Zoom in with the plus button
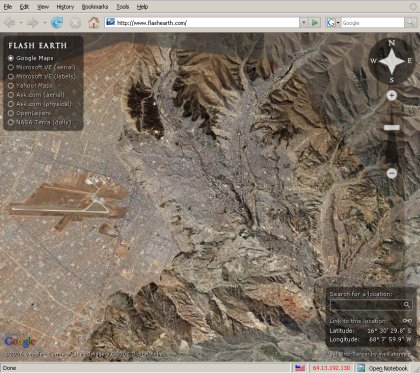 point(392,96)
